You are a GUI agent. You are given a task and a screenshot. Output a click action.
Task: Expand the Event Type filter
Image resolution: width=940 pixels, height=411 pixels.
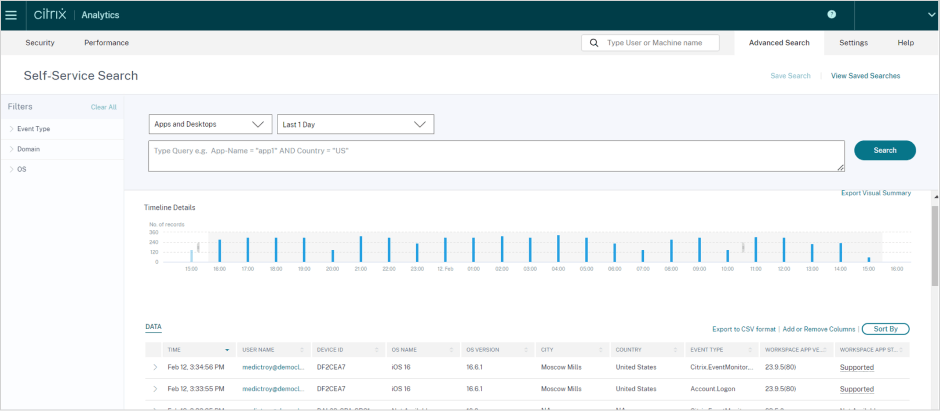[35, 129]
